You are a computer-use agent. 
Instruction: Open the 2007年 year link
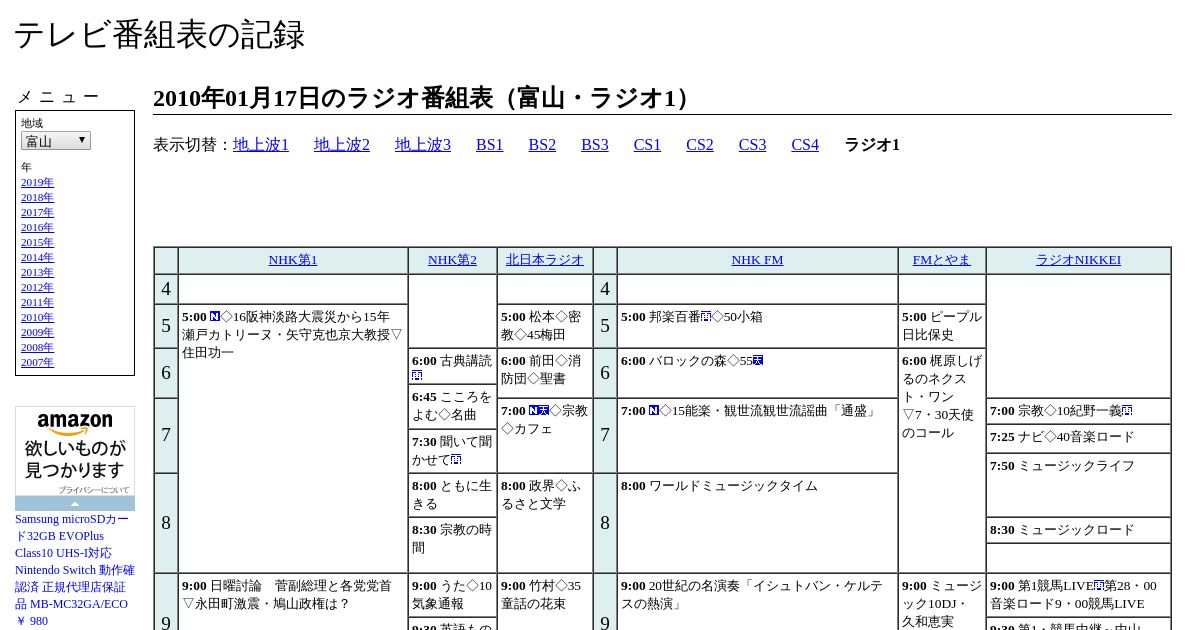point(37,363)
